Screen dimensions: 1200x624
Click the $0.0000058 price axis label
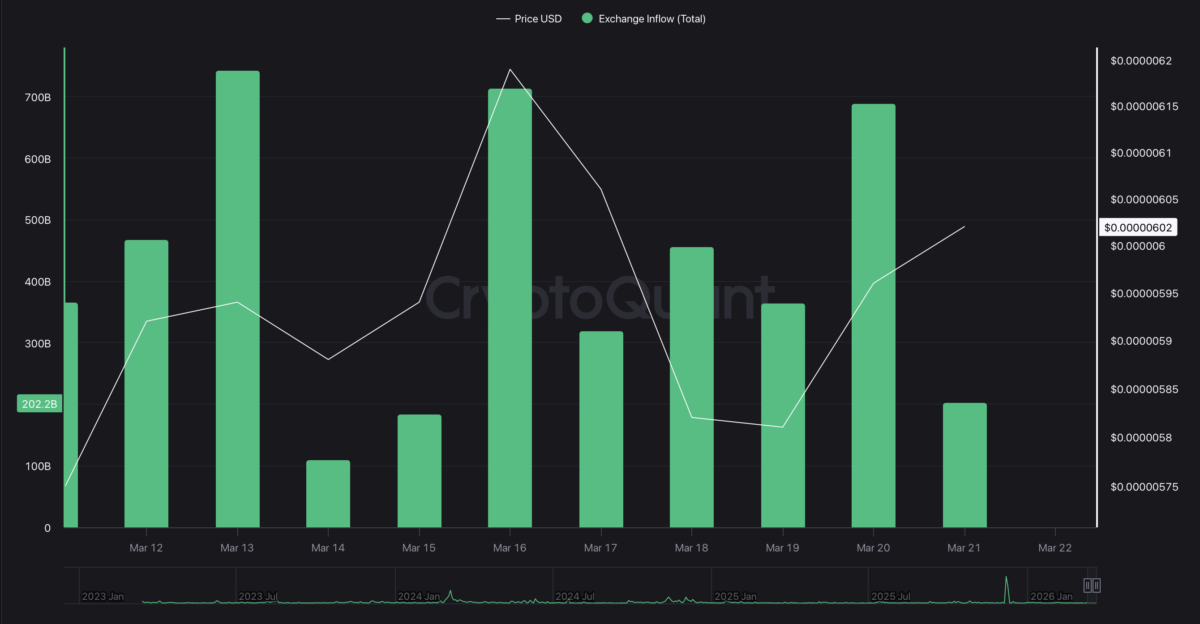pos(1141,438)
